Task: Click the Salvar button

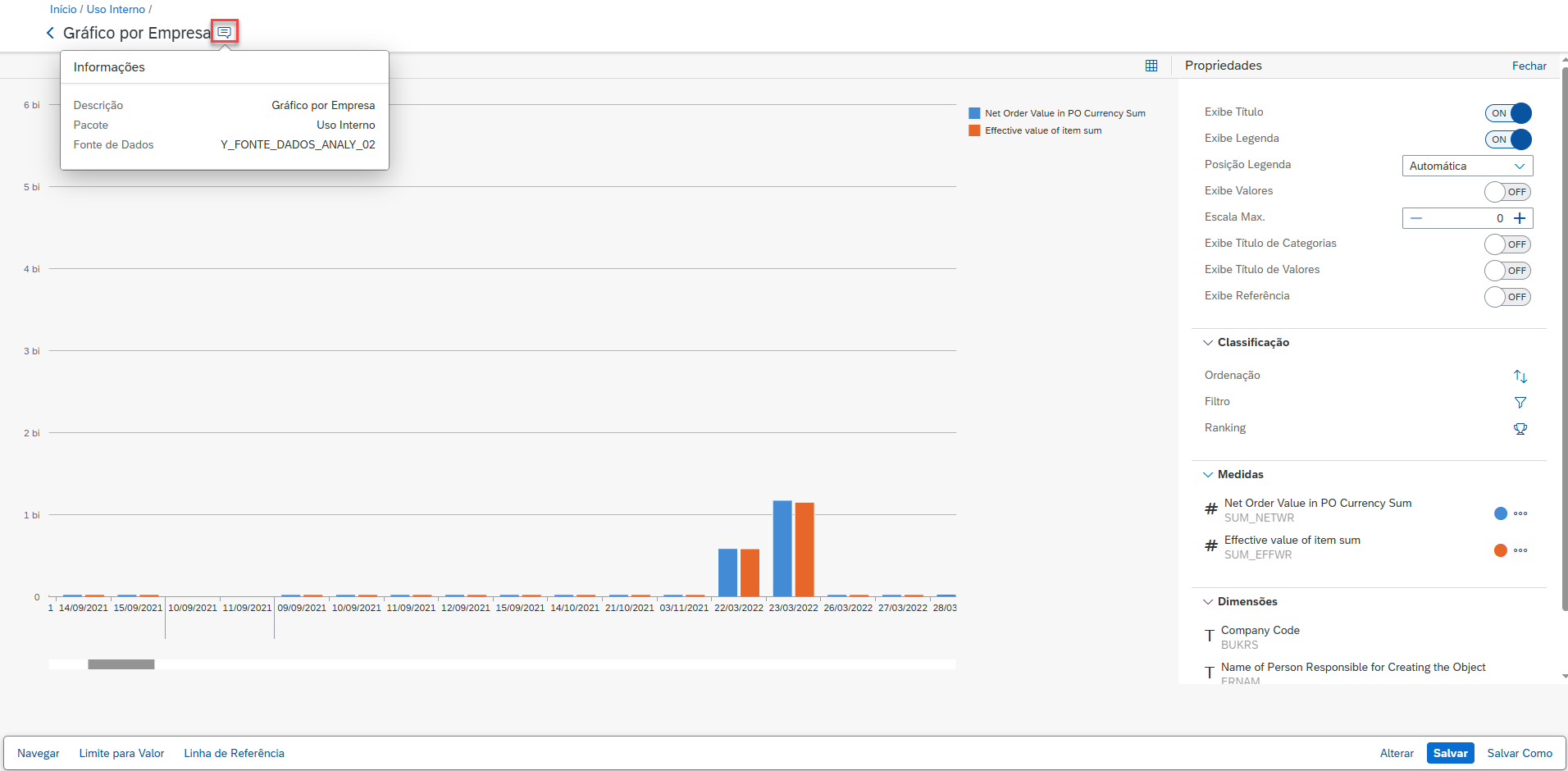Action: pyautogui.click(x=1450, y=753)
